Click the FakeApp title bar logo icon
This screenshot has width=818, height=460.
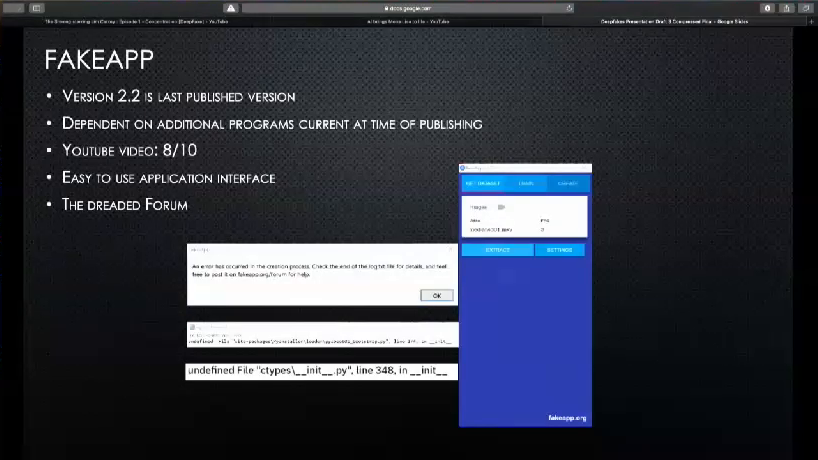coord(463,168)
